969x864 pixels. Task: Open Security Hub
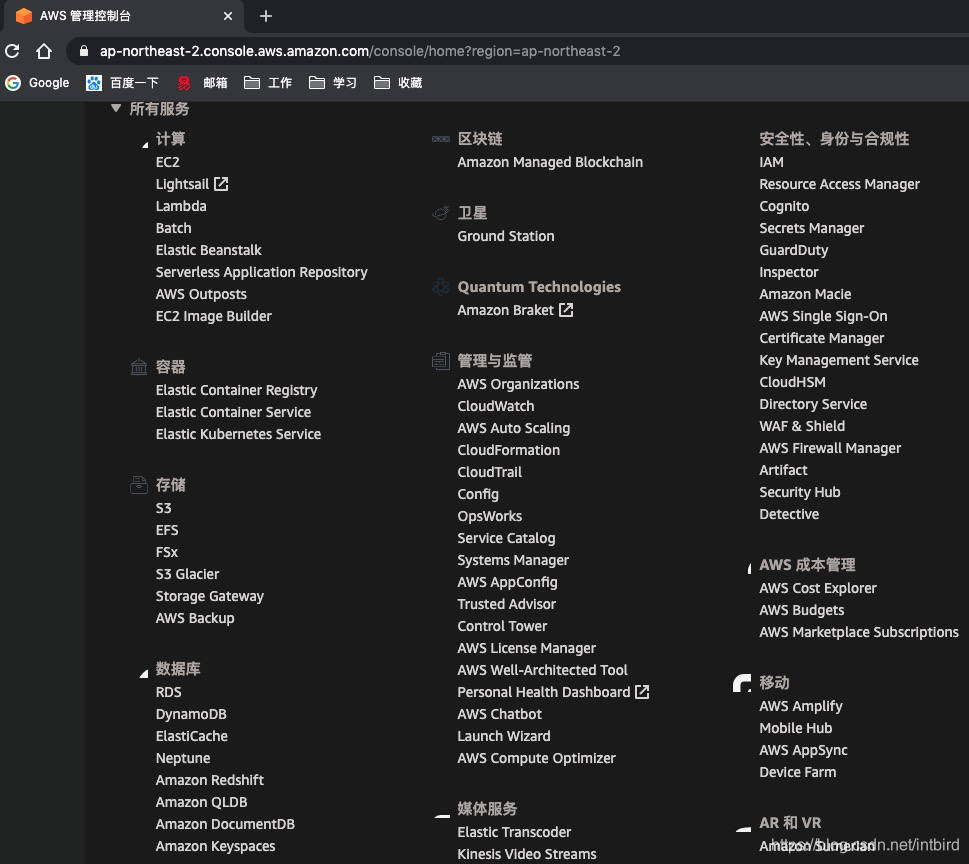click(x=800, y=493)
